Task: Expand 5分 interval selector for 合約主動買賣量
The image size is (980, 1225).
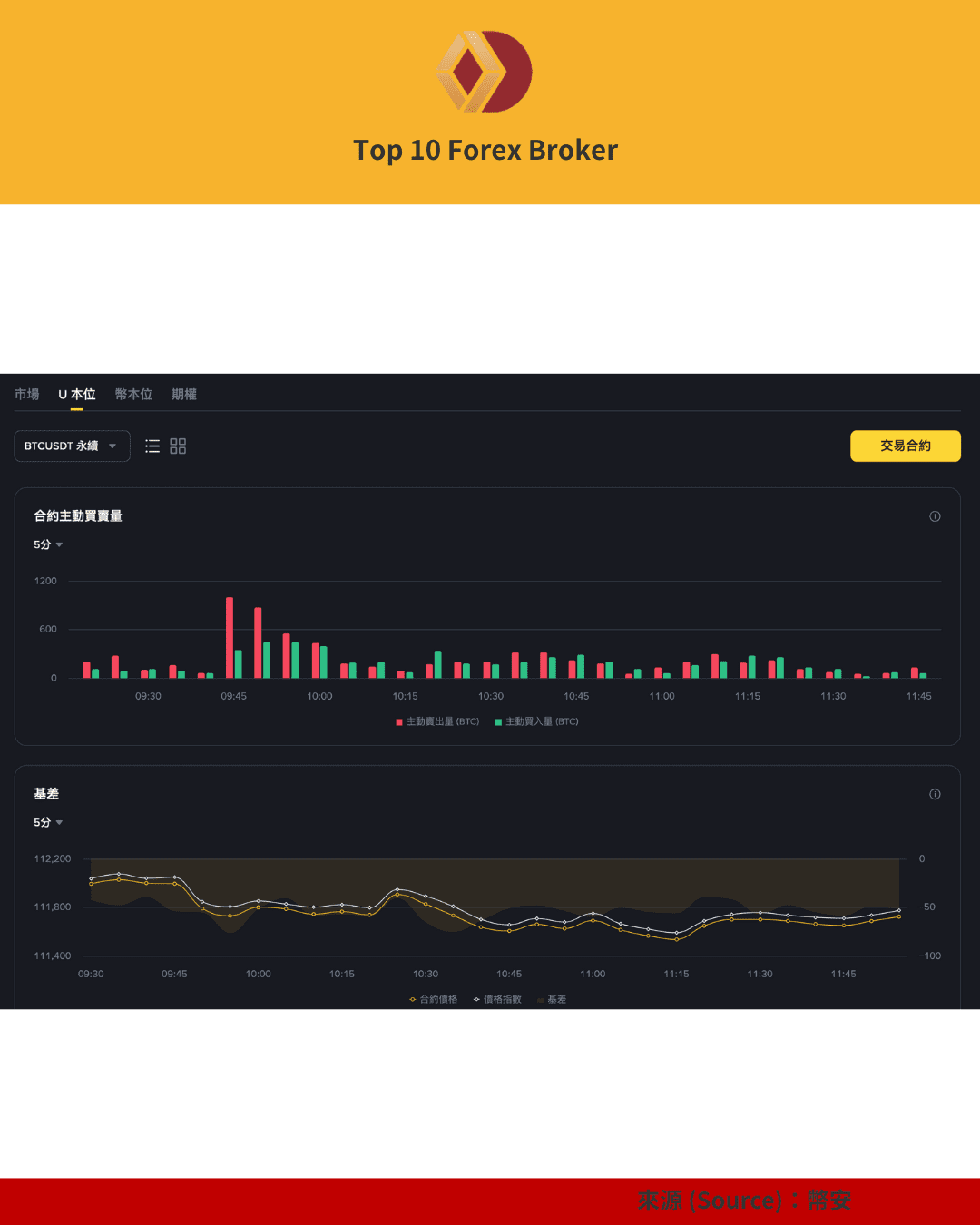Action: click(48, 544)
